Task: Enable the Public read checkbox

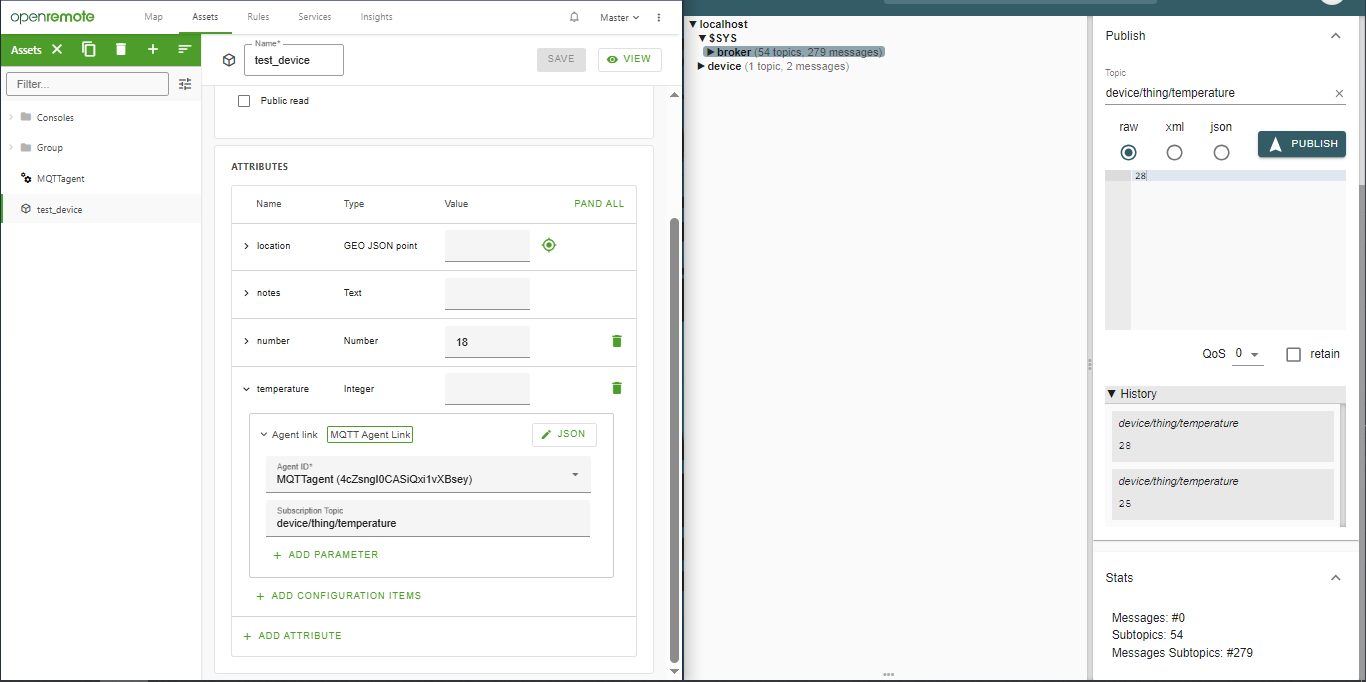Action: (x=244, y=101)
